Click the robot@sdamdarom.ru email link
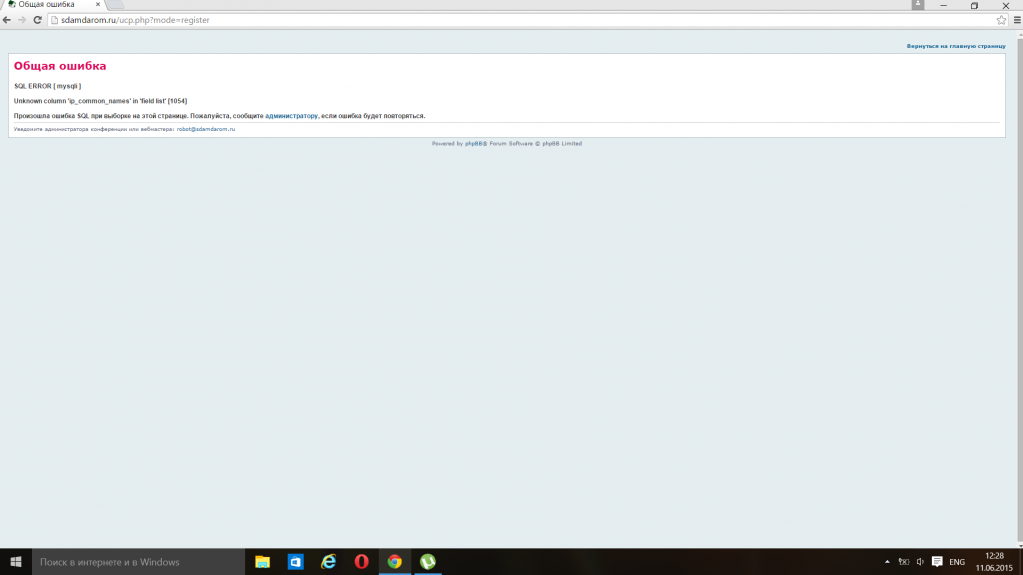1023x575 pixels. click(x=206, y=129)
